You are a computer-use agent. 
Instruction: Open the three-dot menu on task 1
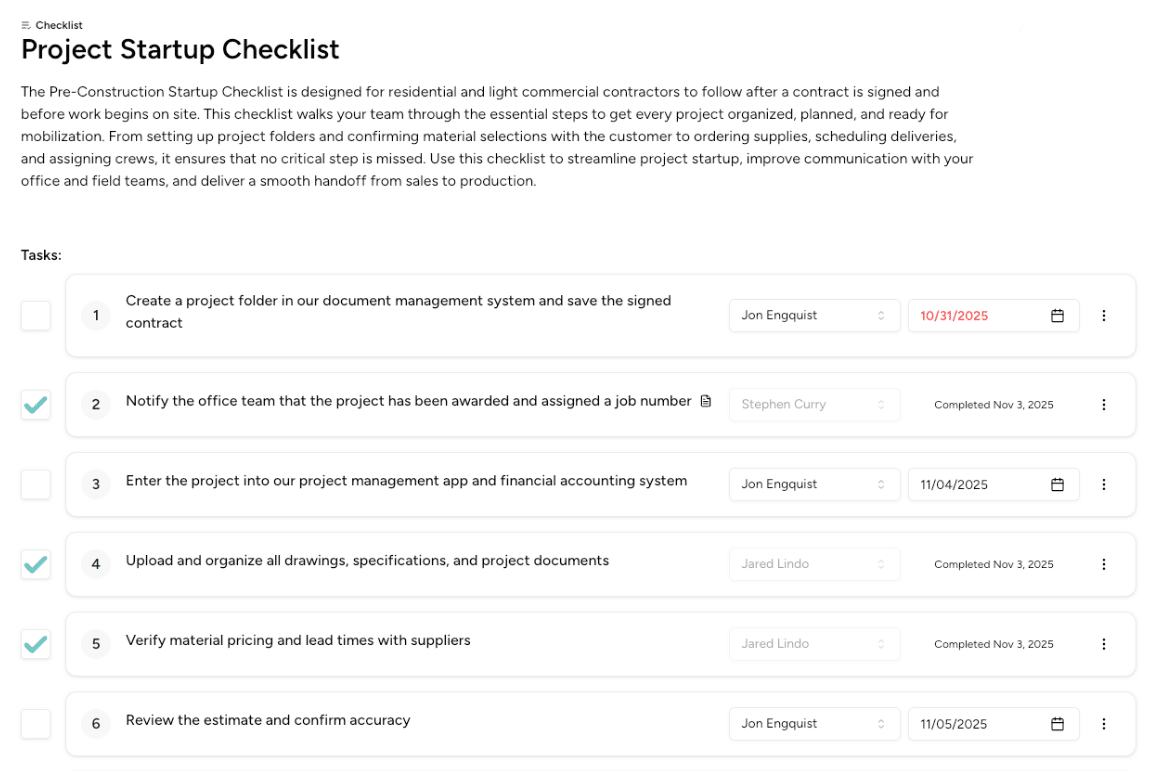click(x=1104, y=315)
